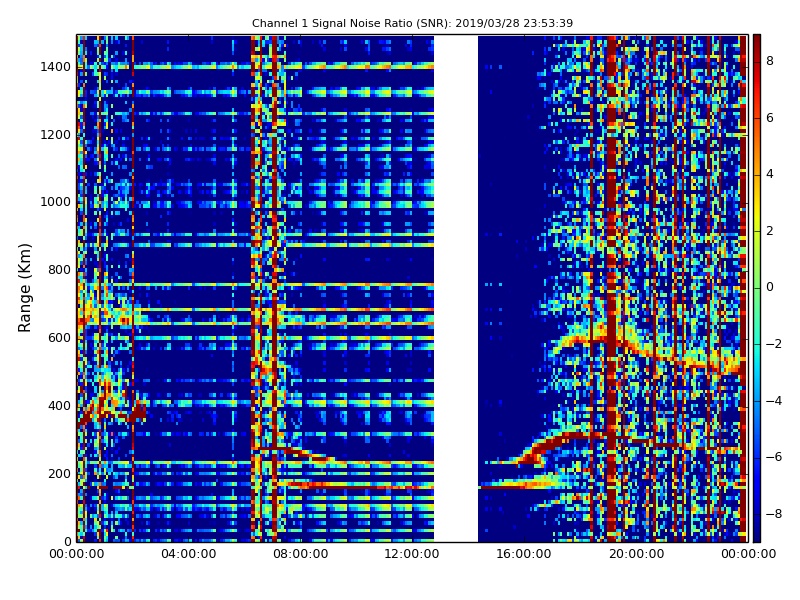This screenshot has width=800, height=600.
Task: Click colorbar tick label 8
Action: click(770, 61)
